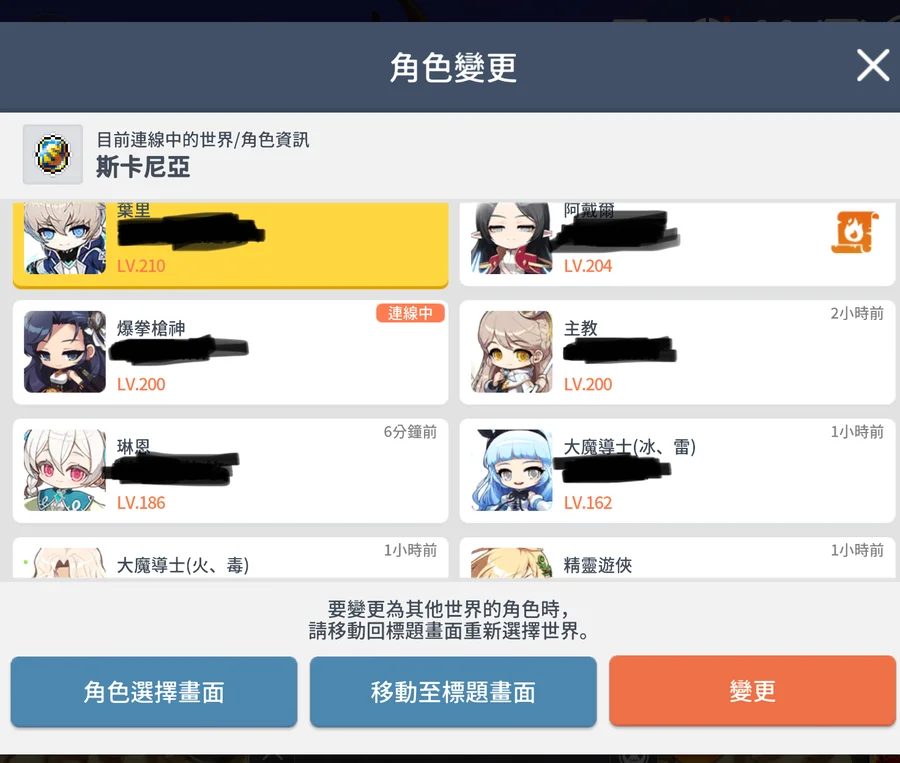This screenshot has width=900, height=763.
Task: Click the 主教 character portrait
Action: (x=511, y=352)
